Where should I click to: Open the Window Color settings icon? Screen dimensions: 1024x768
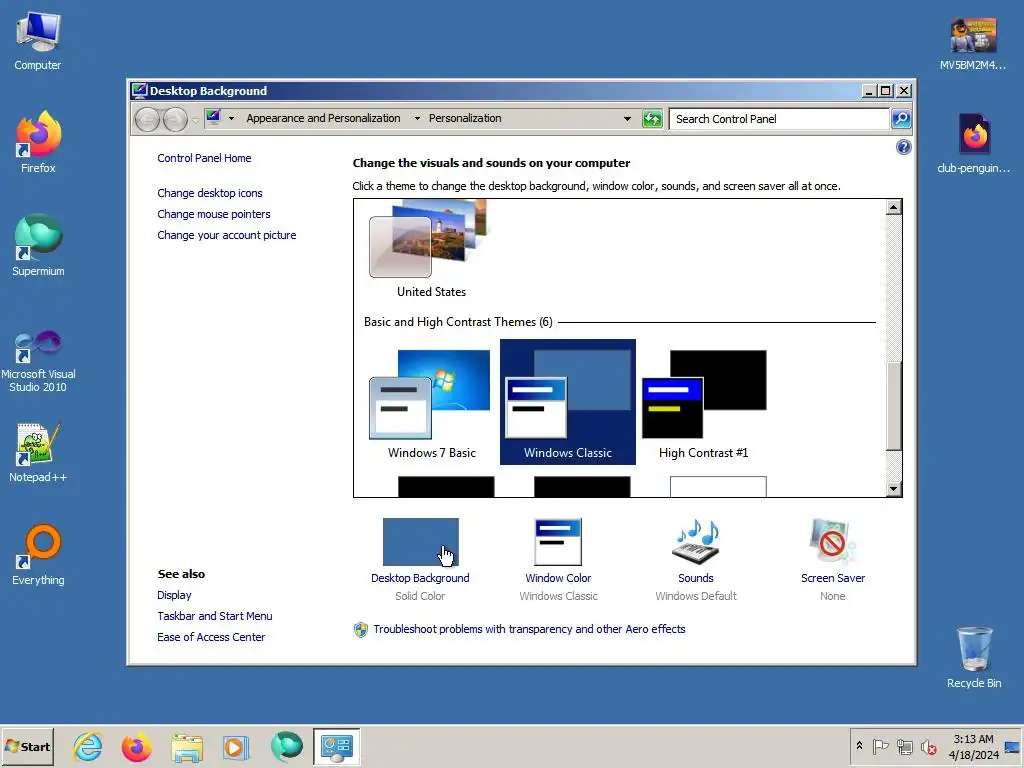[x=558, y=541]
